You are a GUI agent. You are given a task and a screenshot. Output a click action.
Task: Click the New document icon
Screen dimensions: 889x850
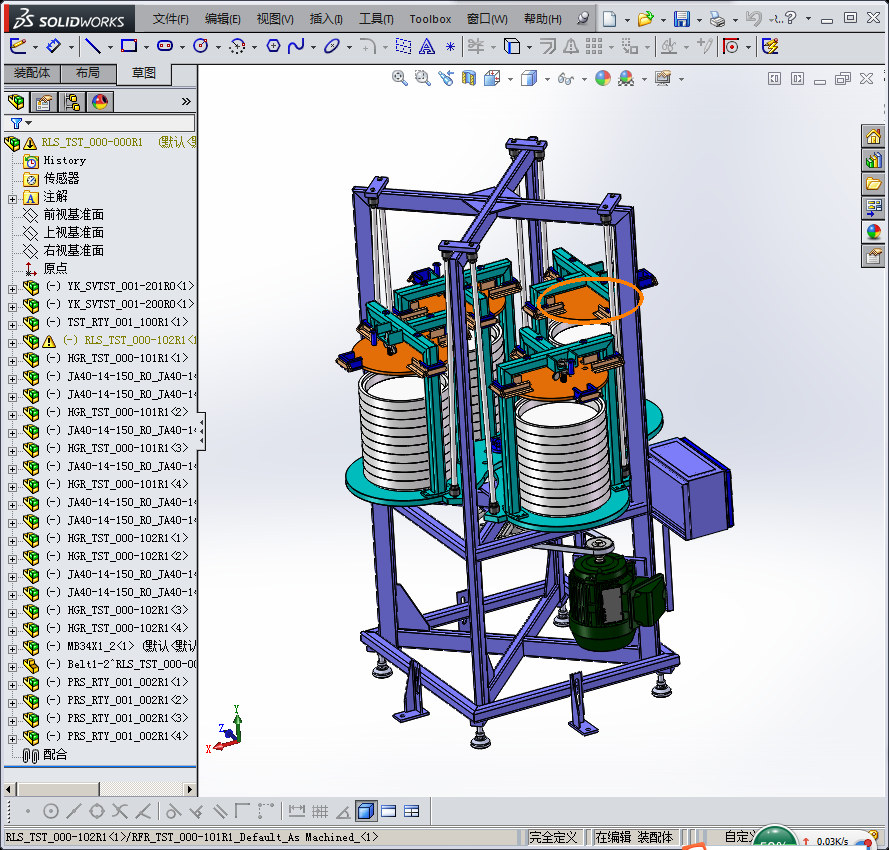click(x=609, y=19)
